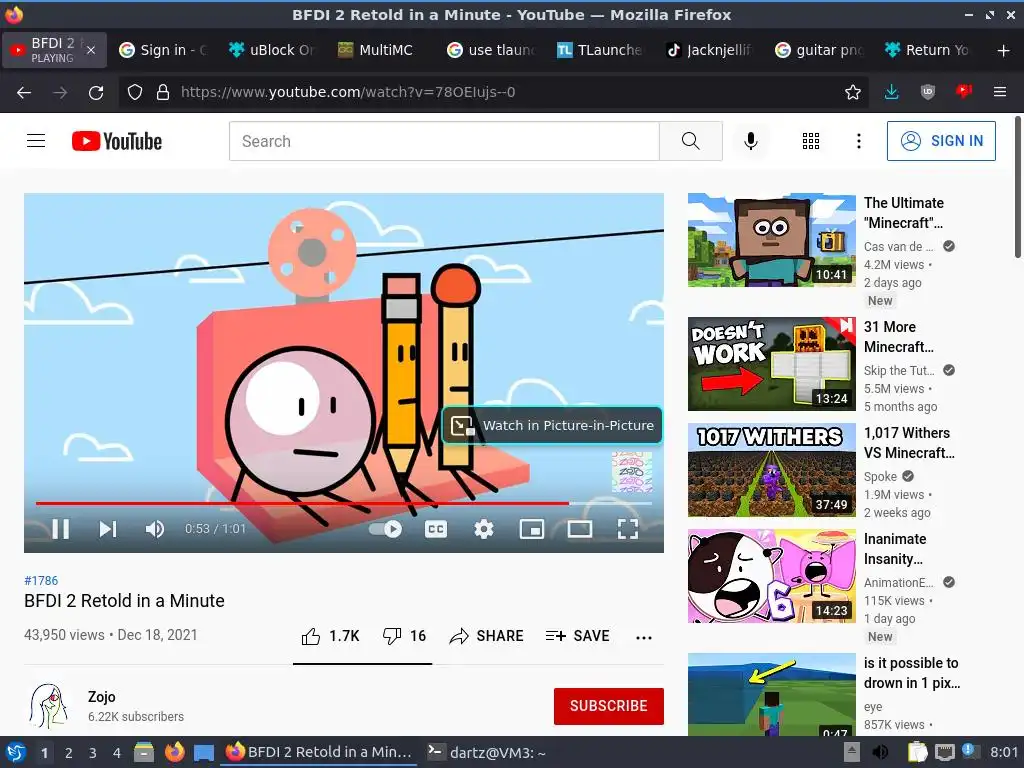This screenshot has width=1024, height=768.
Task: Switch to theater mode view
Action: (x=579, y=529)
